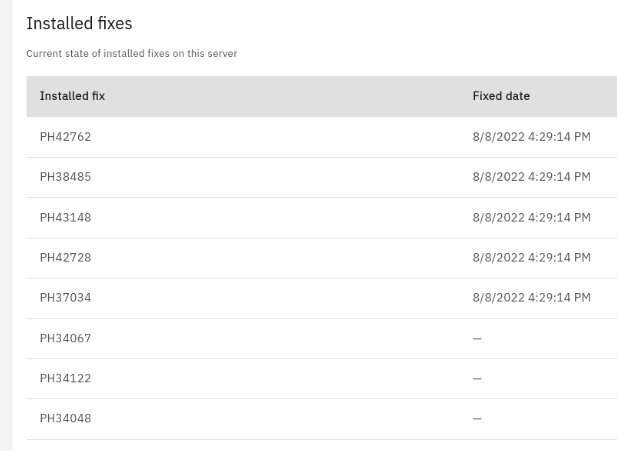Click the date dash beside PH34122
Viewport: 617px width, 451px height.
[477, 379]
